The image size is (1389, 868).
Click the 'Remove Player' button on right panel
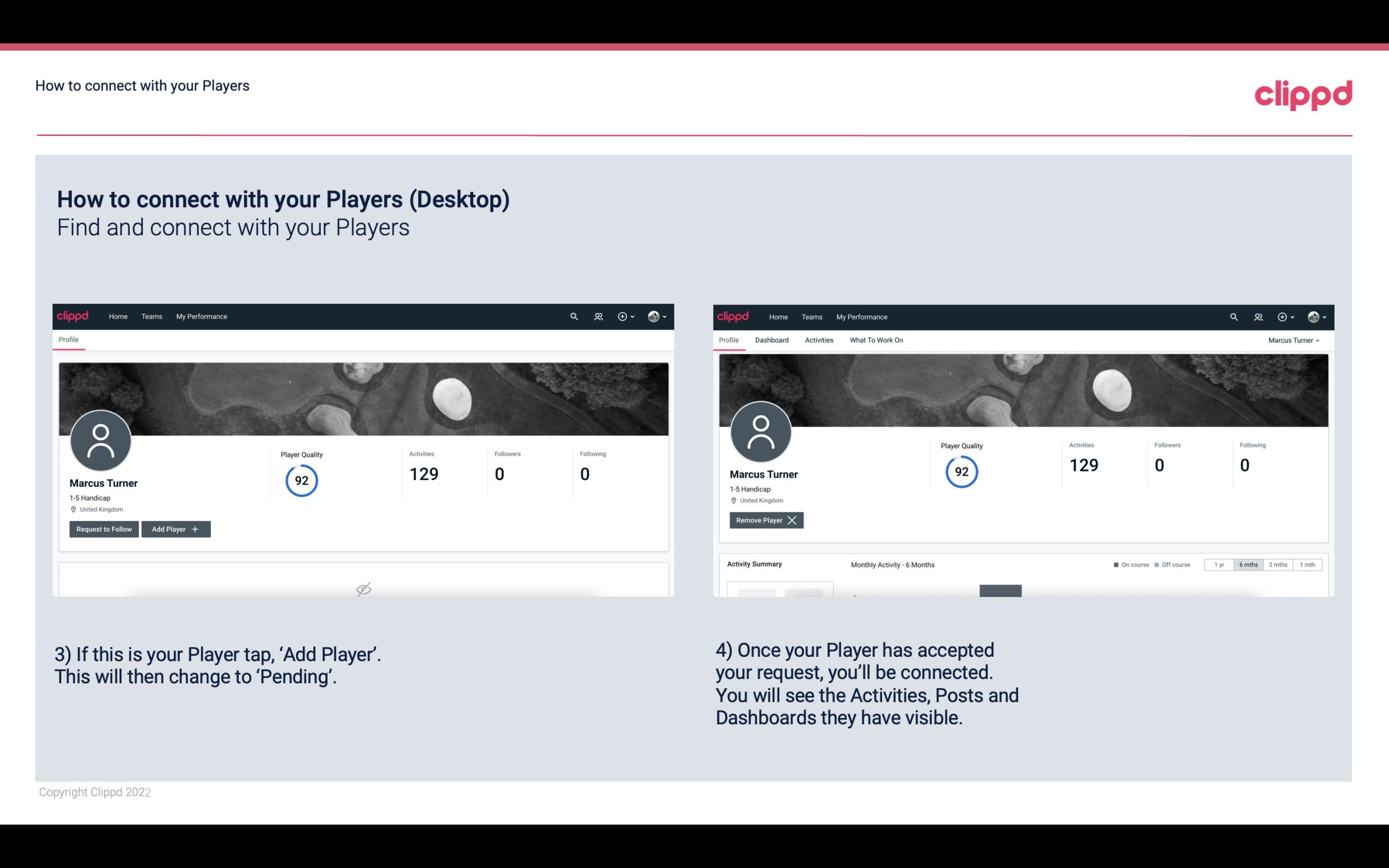pos(765,520)
